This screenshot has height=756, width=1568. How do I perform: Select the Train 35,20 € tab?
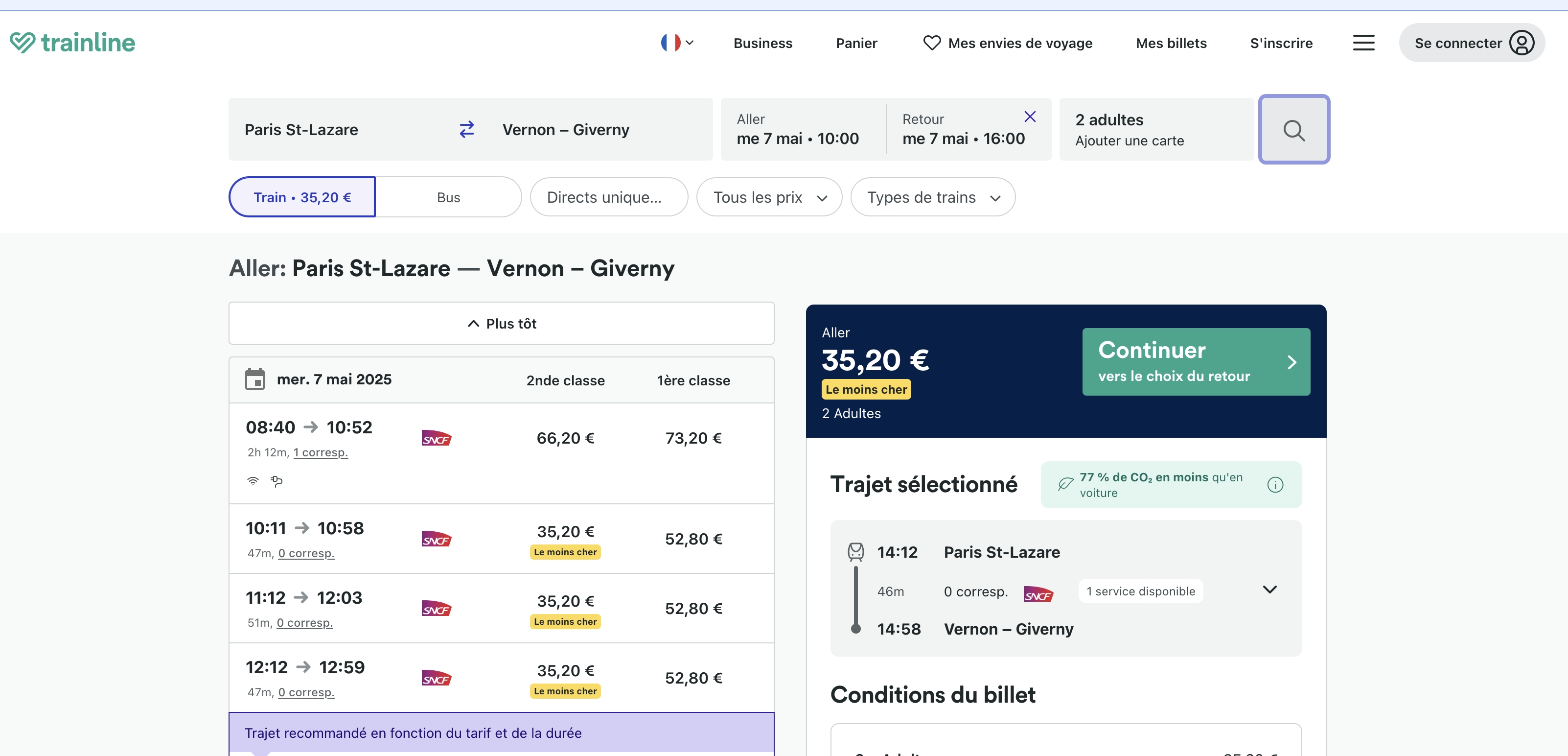tap(302, 197)
